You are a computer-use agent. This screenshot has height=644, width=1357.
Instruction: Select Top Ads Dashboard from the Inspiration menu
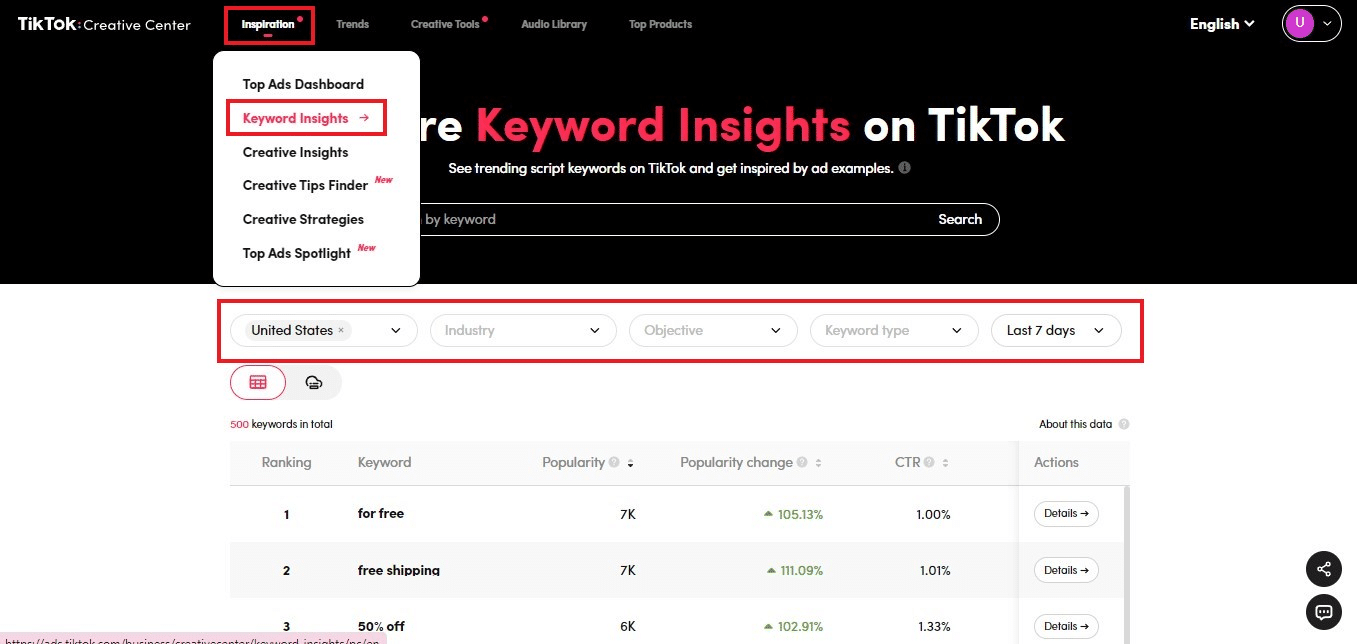tap(303, 84)
